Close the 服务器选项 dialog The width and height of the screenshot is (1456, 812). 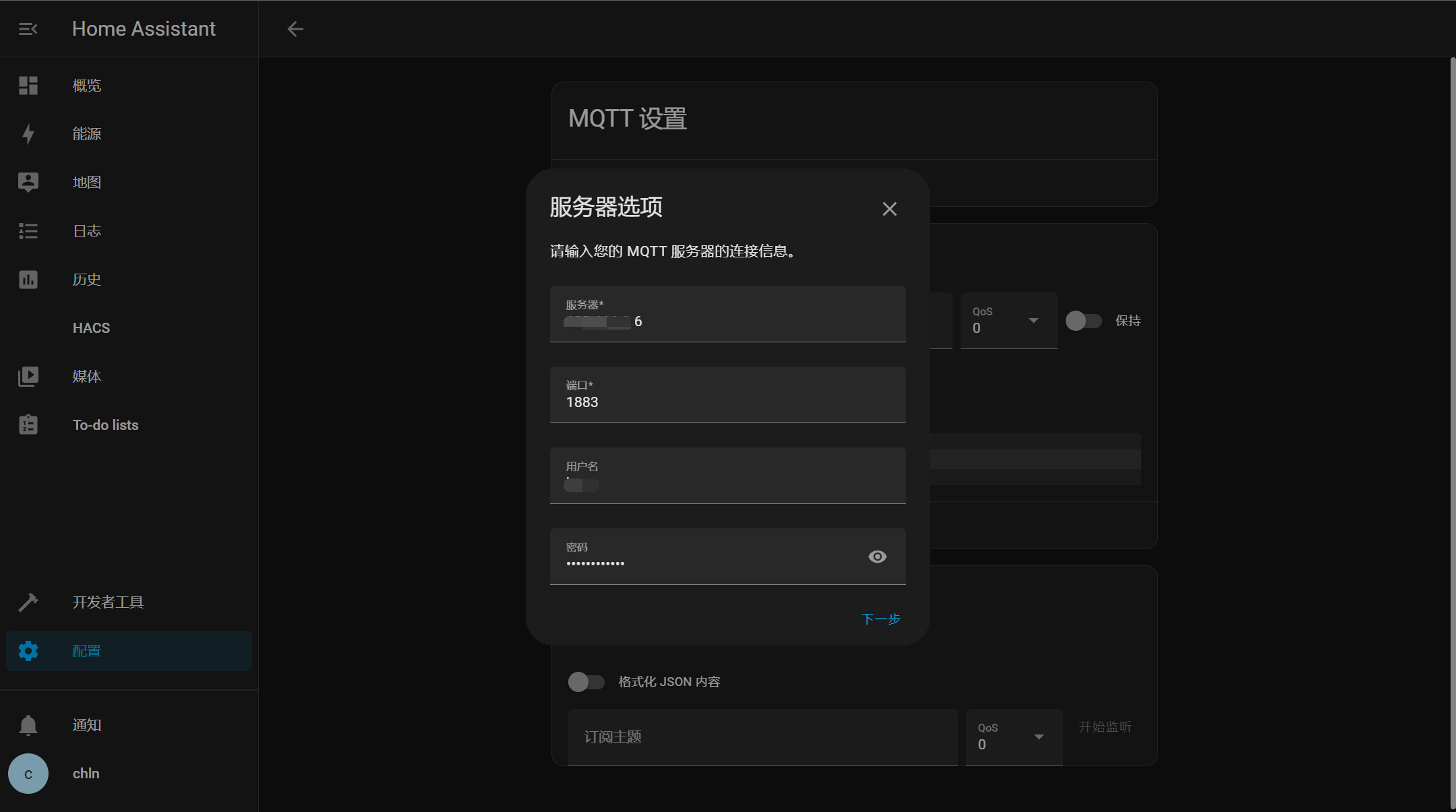point(889,209)
